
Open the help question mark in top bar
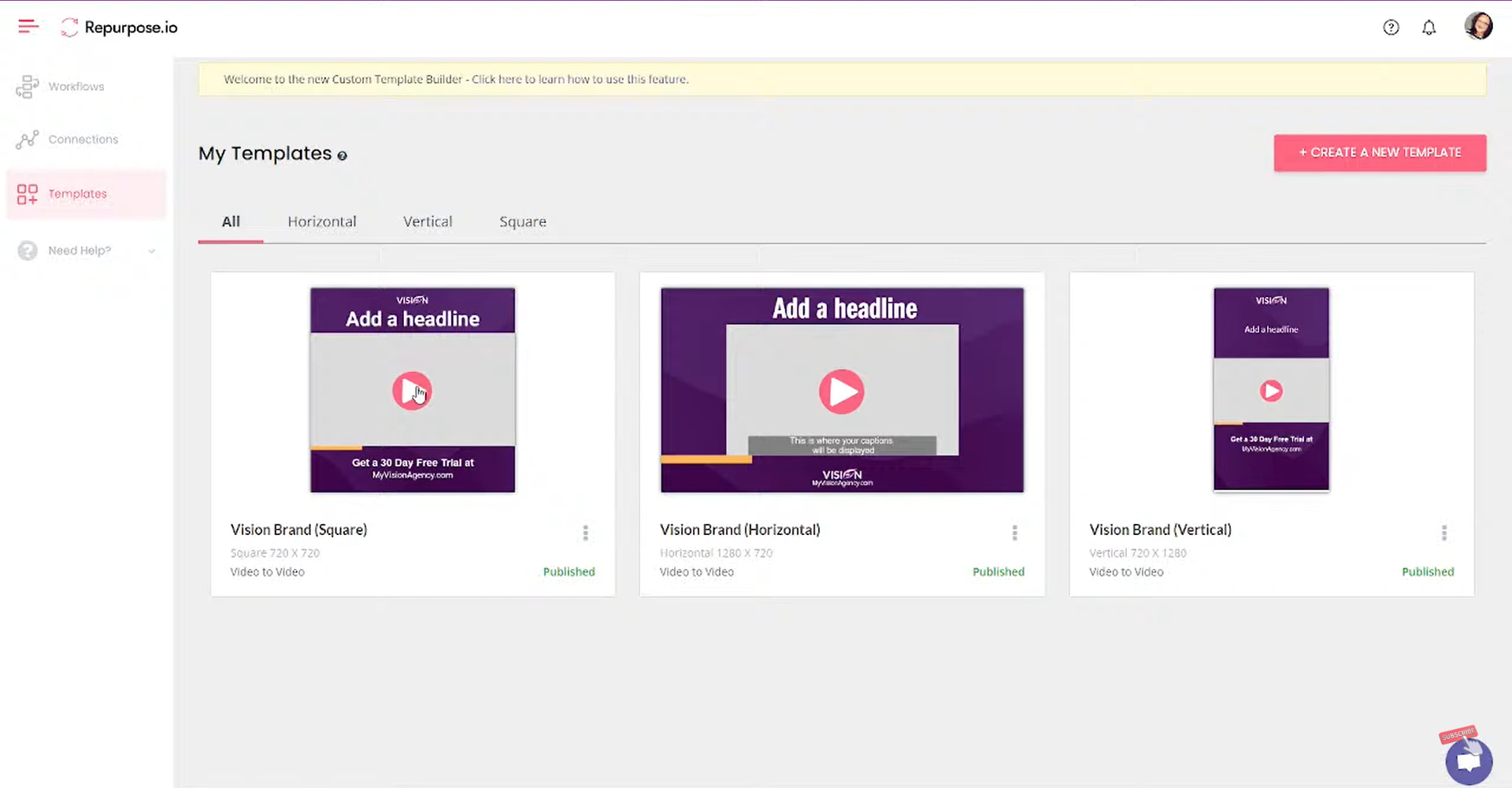coord(1391,27)
